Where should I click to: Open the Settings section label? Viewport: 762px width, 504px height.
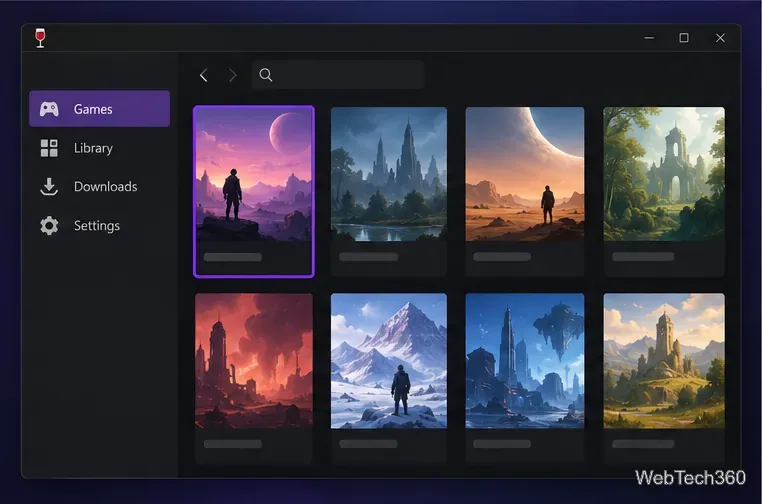pos(97,226)
